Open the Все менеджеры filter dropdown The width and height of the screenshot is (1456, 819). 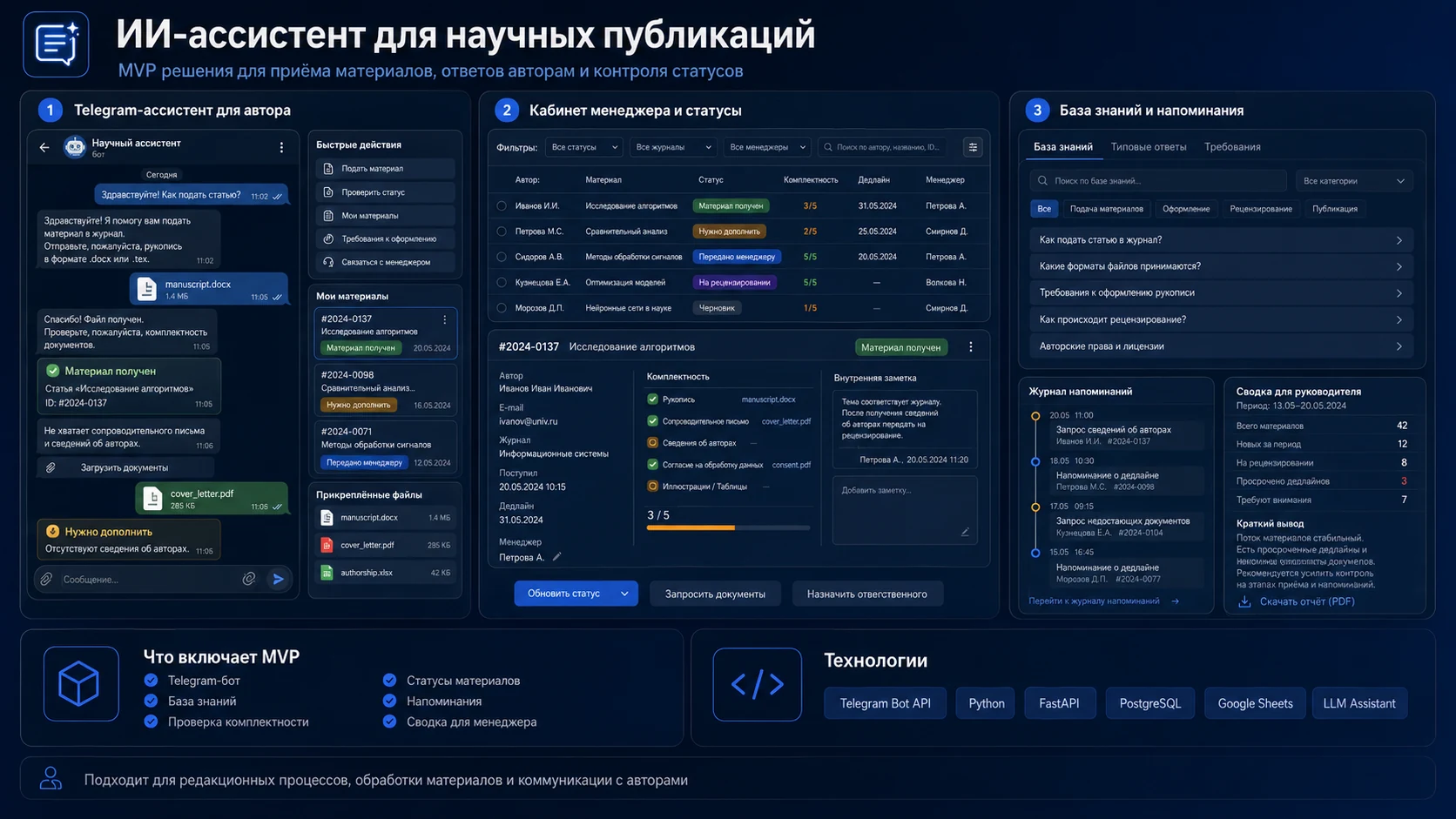[x=767, y=147]
